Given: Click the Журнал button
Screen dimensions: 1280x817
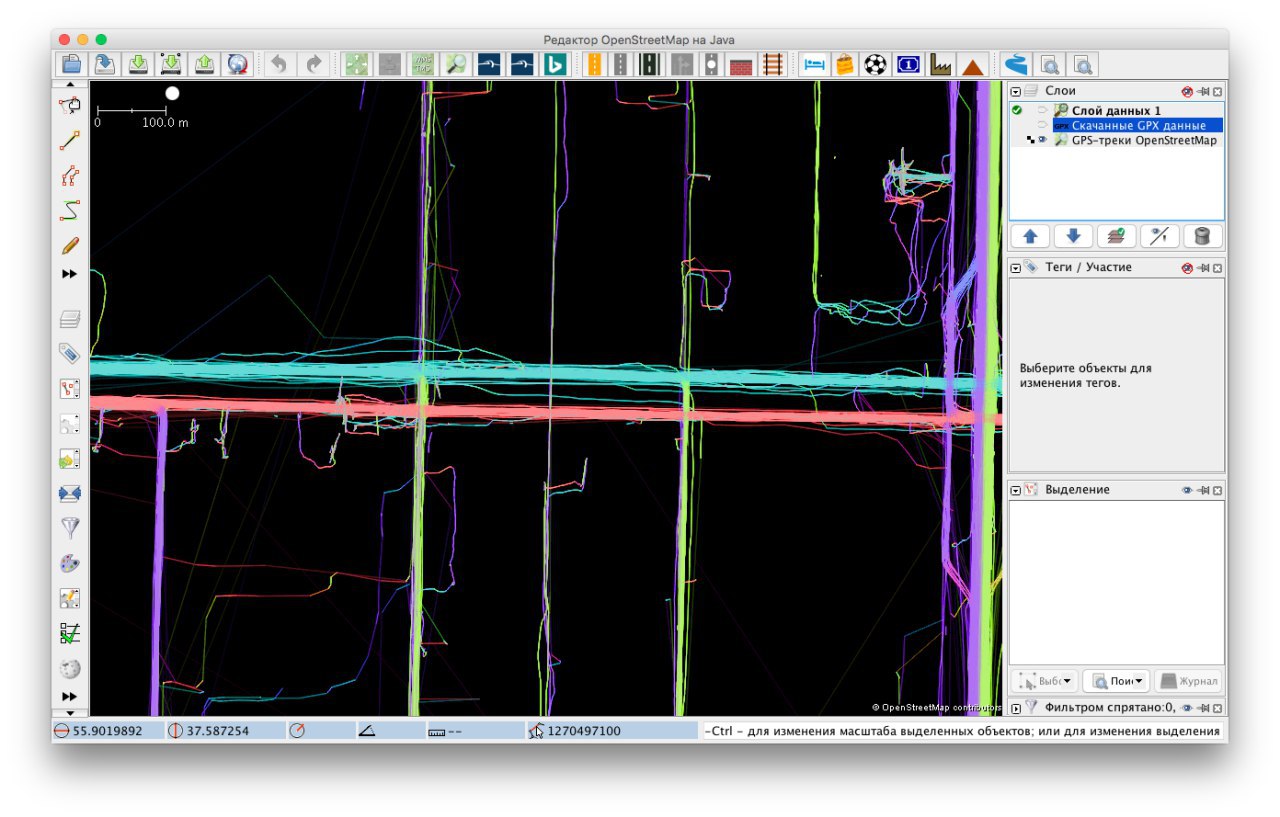Looking at the screenshot, I should tap(1188, 681).
